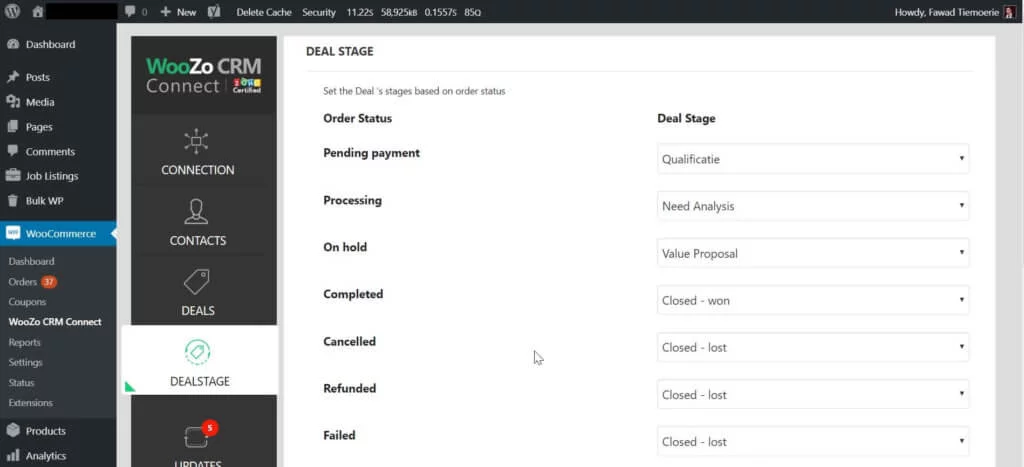Open the Completed deal stage dropdown
1024x467 pixels.
[x=813, y=300]
